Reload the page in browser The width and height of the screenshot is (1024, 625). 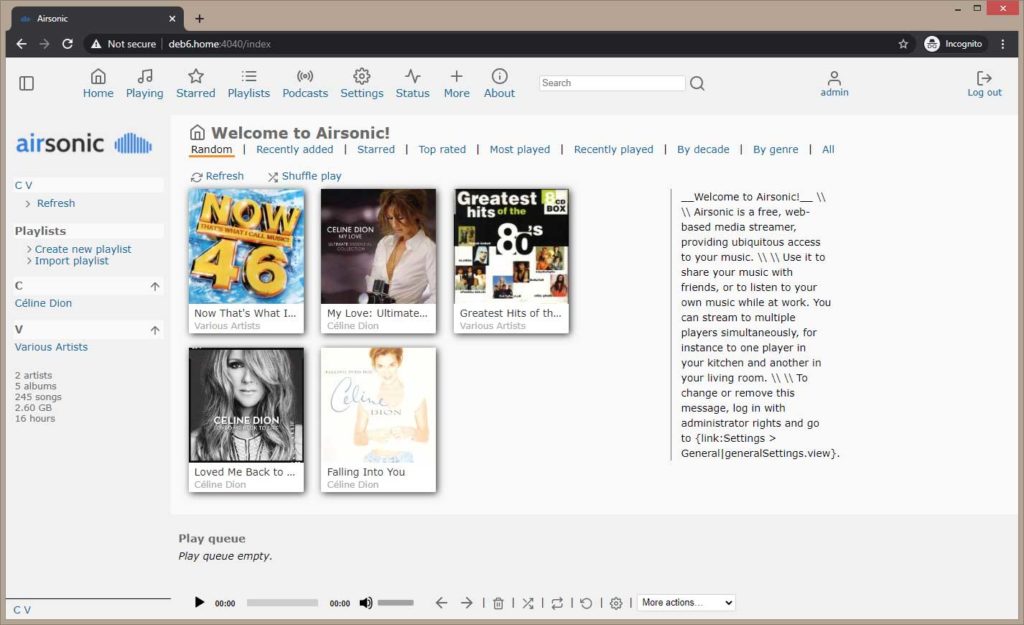pos(67,44)
